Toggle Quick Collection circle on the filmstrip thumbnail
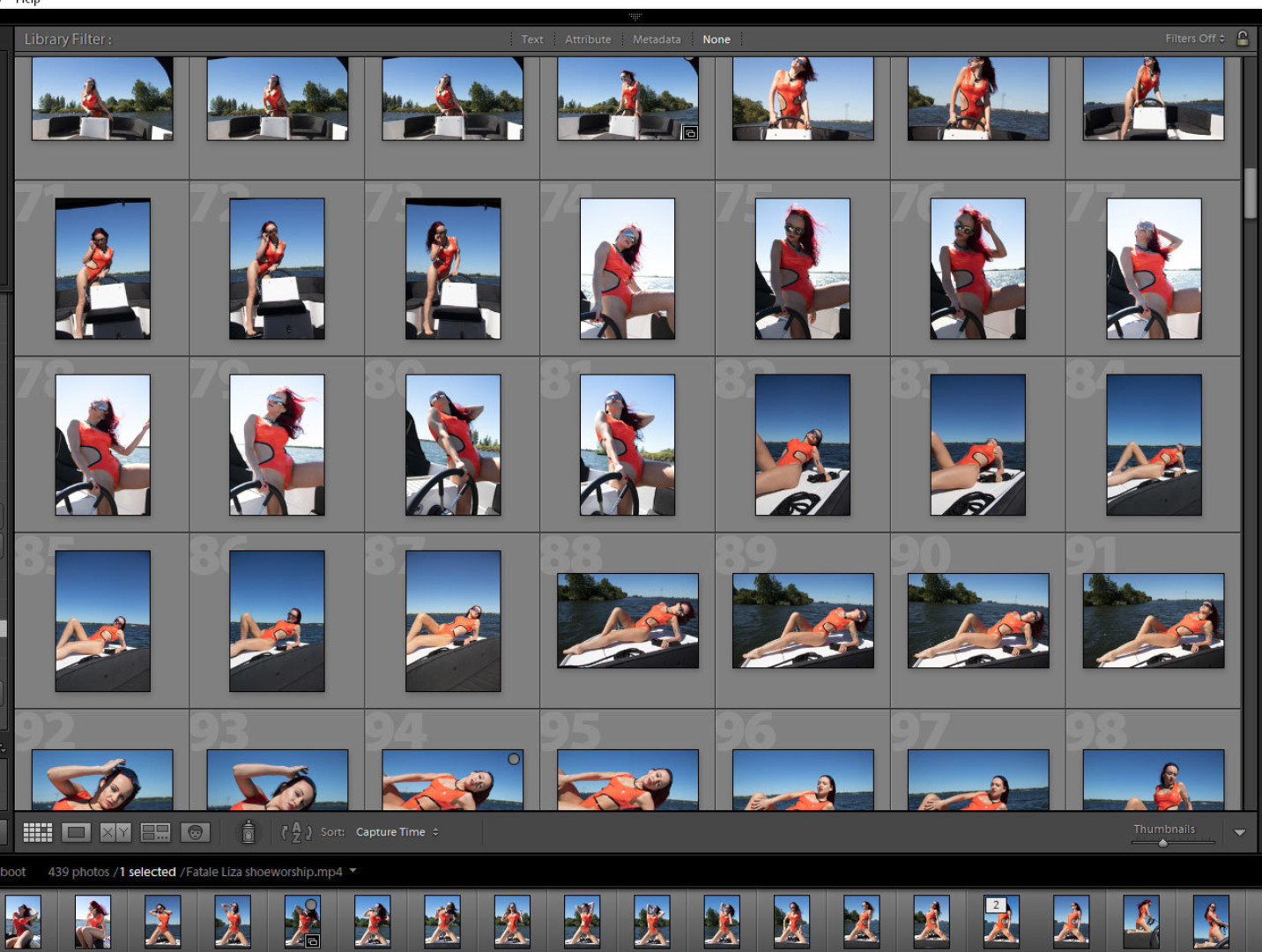Screen dimensions: 1262x952 tap(310, 904)
